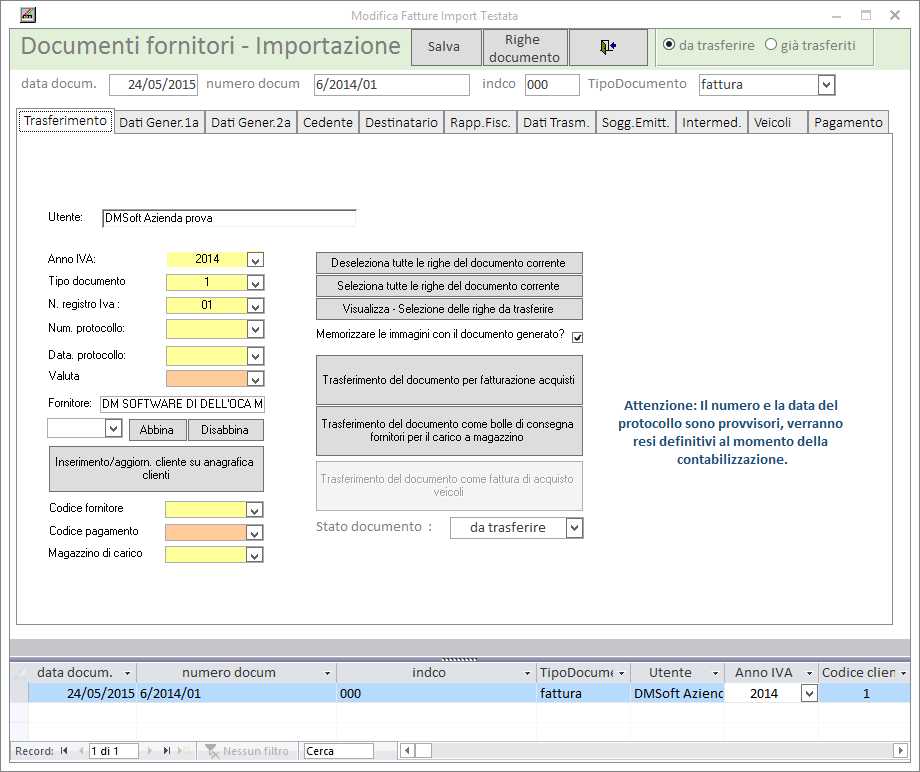Screen dimensions: 920x772
Task: Open the Dati Trasm. tab
Action: pos(556,123)
